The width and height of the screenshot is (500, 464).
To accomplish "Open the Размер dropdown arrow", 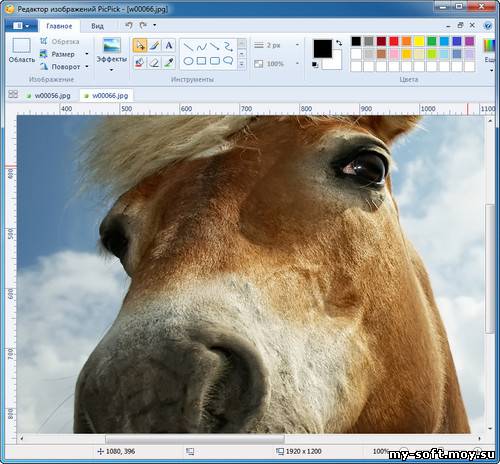I will click(x=87, y=54).
